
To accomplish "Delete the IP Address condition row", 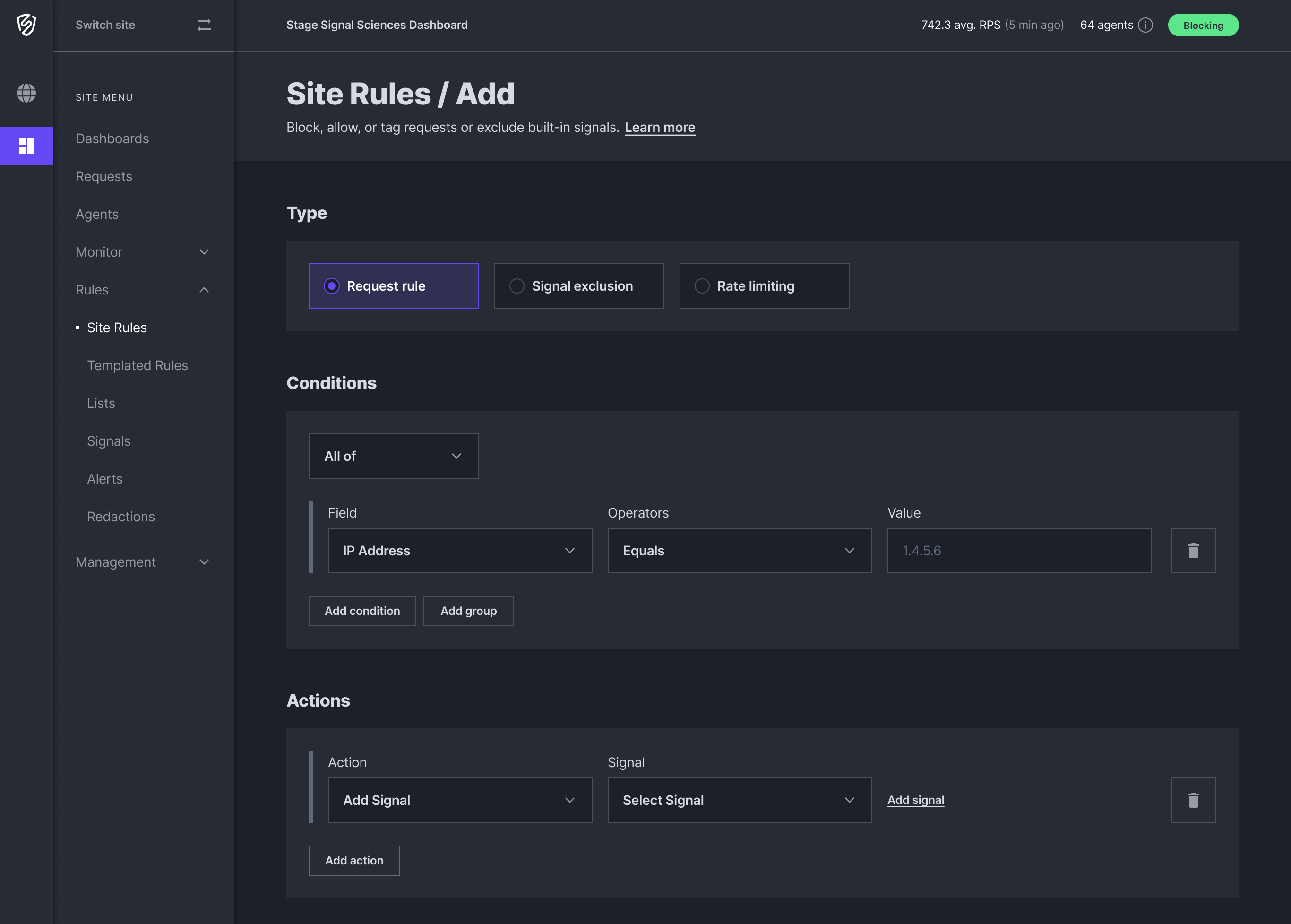I will (x=1193, y=550).
